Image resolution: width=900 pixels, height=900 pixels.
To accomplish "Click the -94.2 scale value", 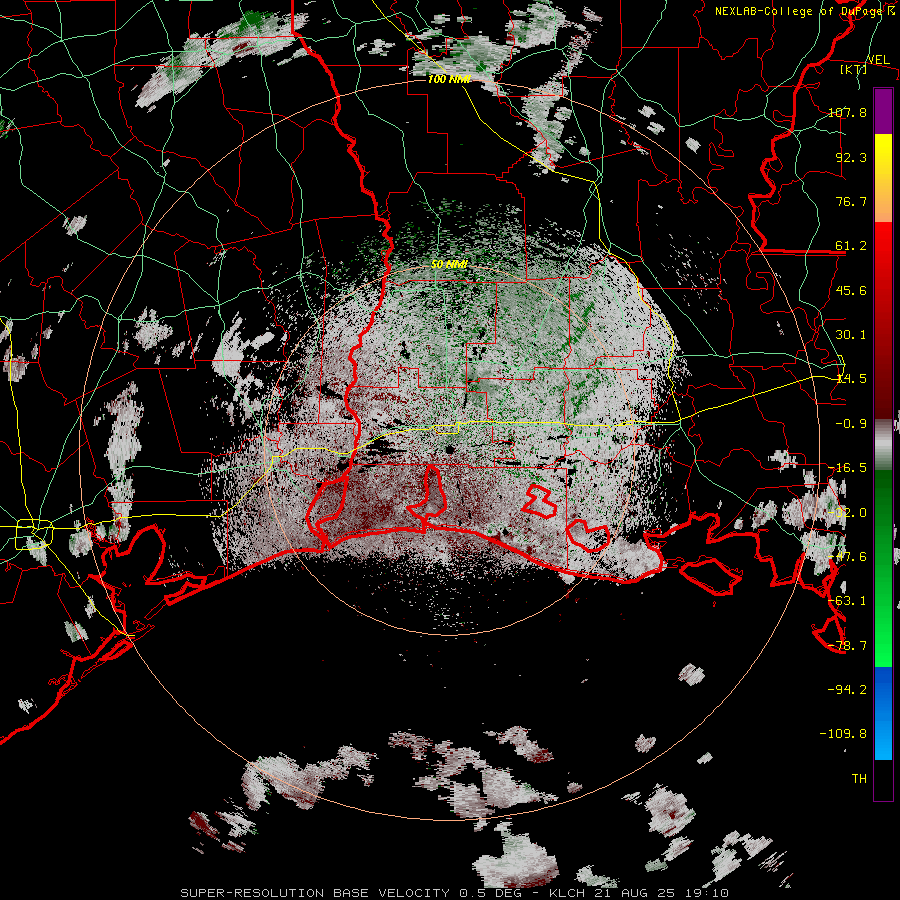I will 848,689.
